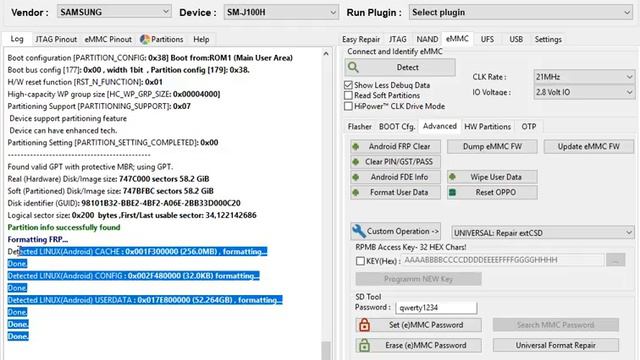
Task: Click the Format User Data button
Action: (x=396, y=192)
